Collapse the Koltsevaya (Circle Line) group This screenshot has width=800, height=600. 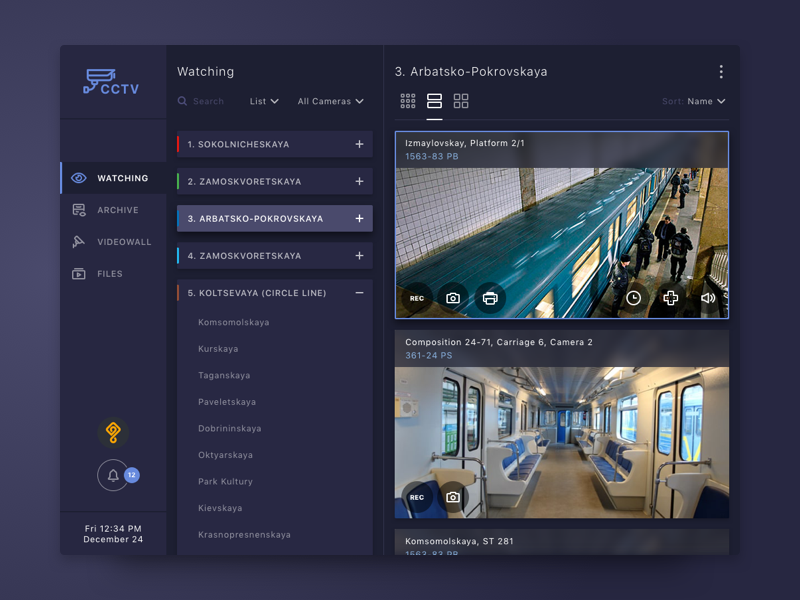click(359, 293)
